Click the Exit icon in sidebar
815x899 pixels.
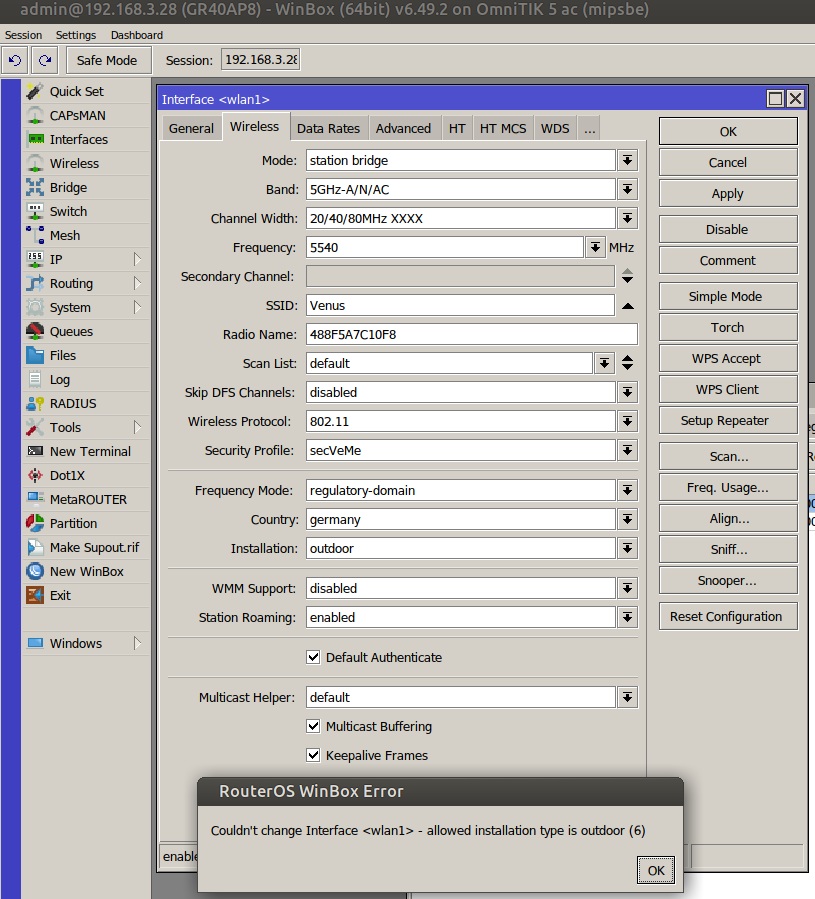[x=35, y=596]
